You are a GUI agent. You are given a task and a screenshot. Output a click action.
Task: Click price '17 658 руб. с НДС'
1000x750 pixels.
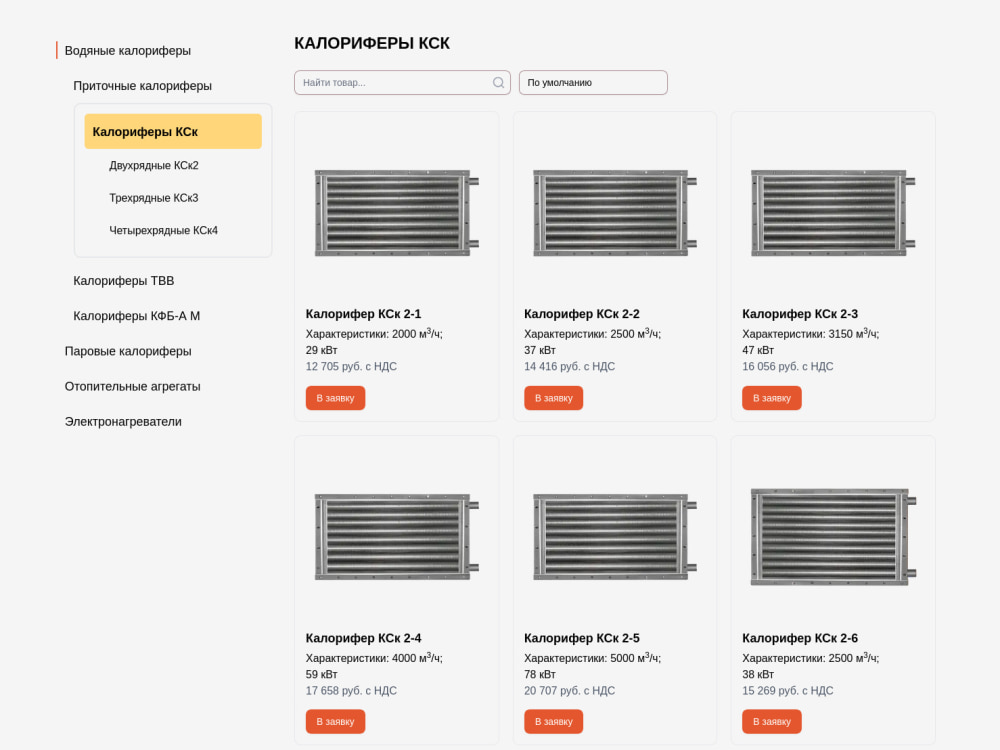point(351,690)
